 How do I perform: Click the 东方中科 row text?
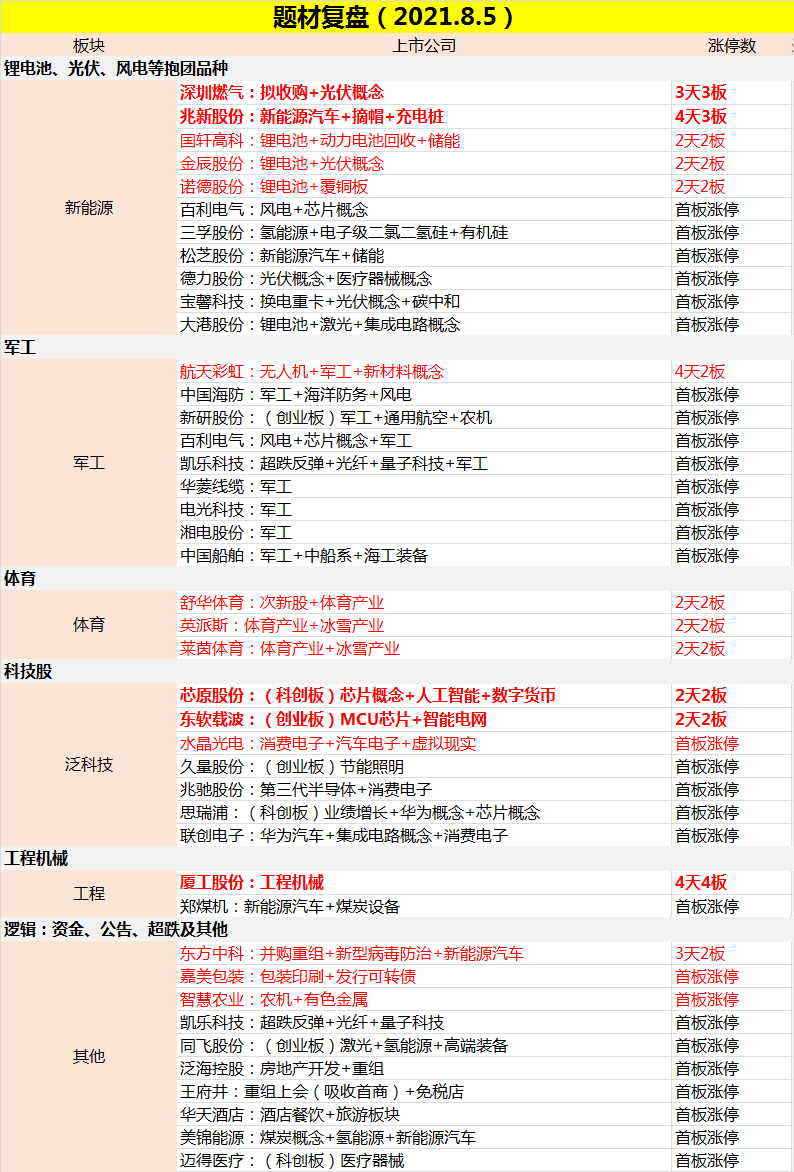point(351,954)
